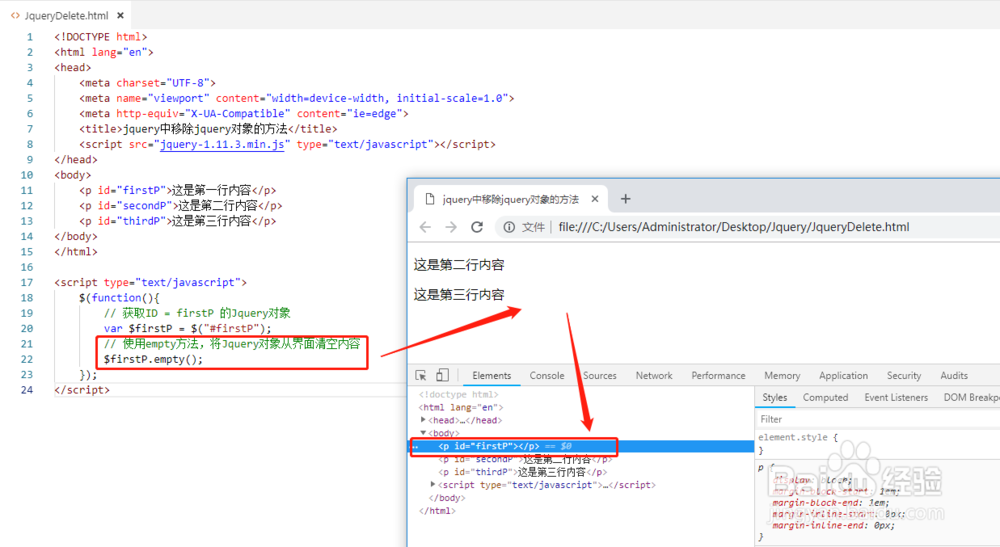This screenshot has height=547, width=1000.
Task: Select the doctype html DOM node
Action: tap(459, 394)
